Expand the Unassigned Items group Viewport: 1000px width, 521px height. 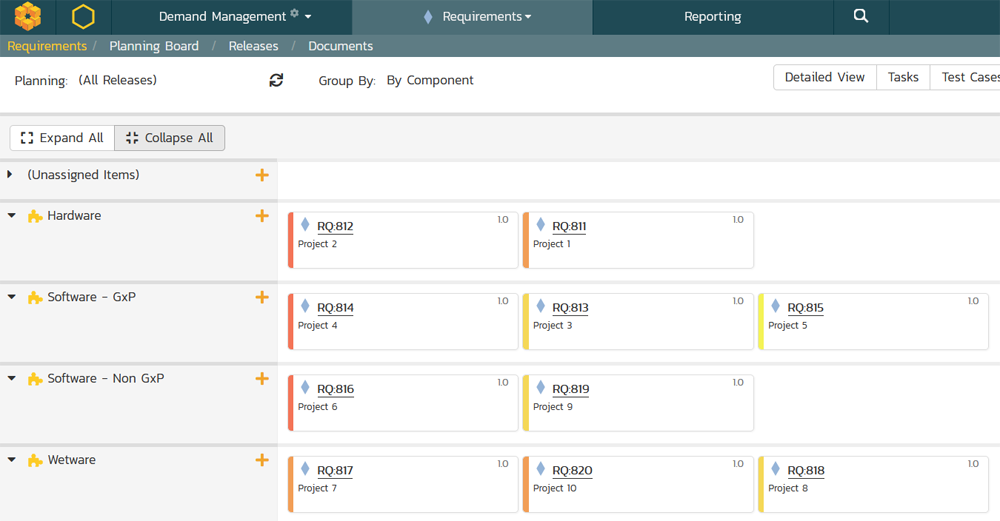pos(10,175)
